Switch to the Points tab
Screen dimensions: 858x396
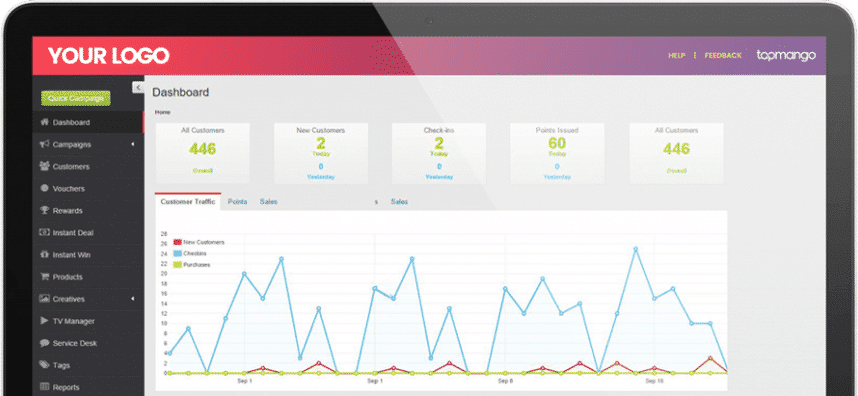(237, 202)
